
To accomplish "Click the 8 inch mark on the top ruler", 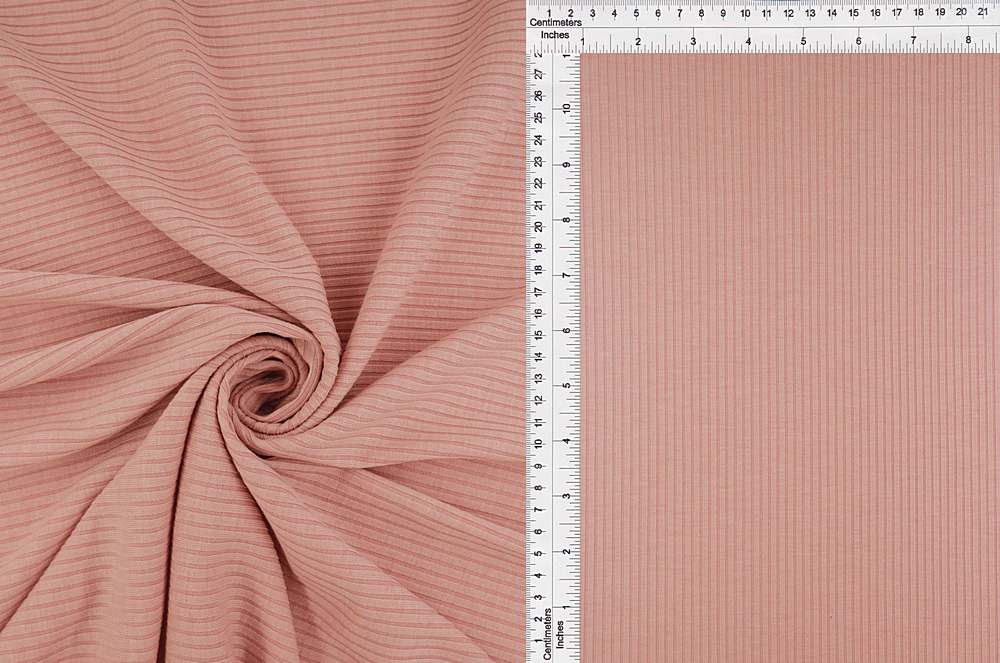I will tap(967, 40).
